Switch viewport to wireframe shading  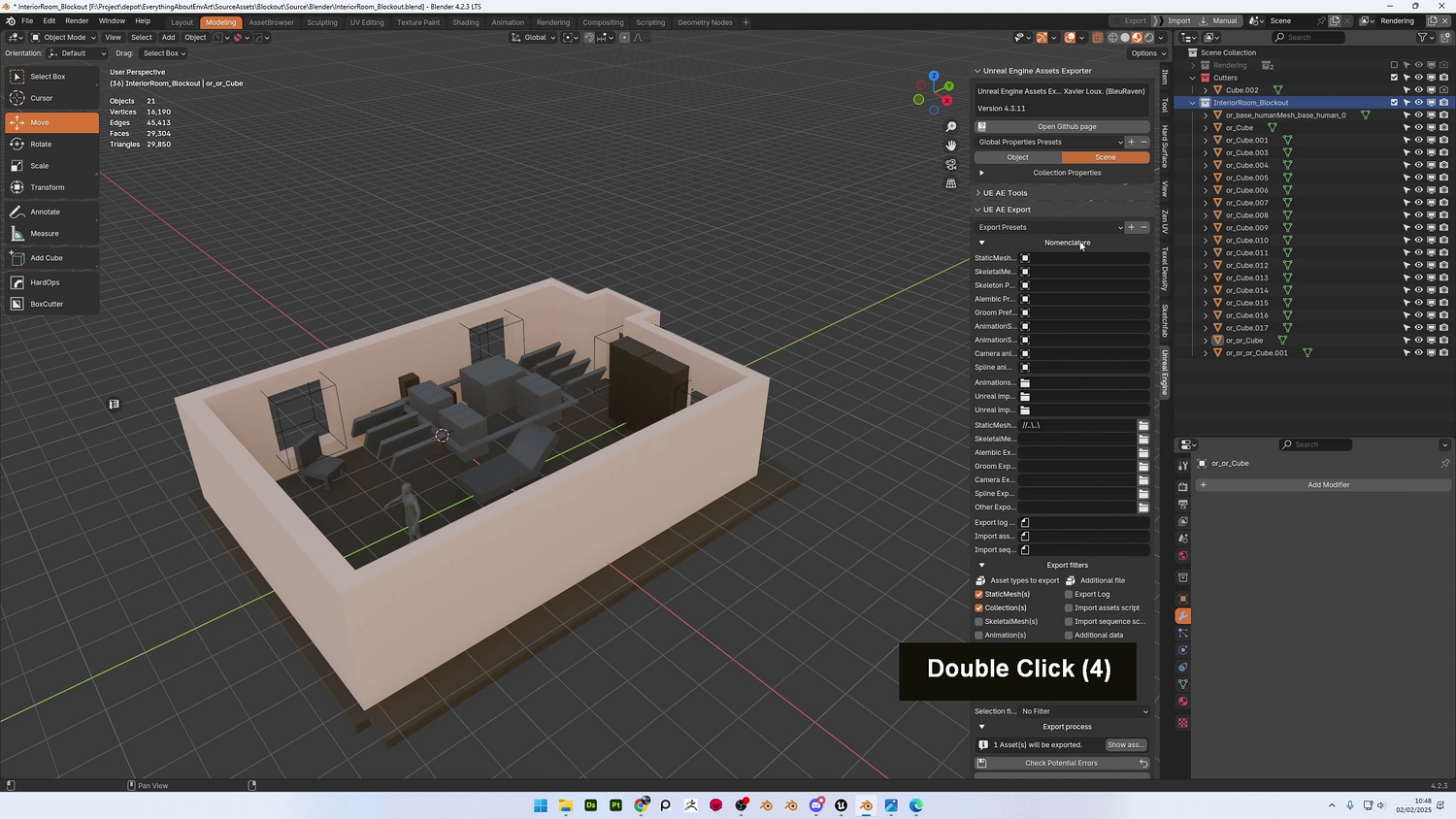(1113, 38)
